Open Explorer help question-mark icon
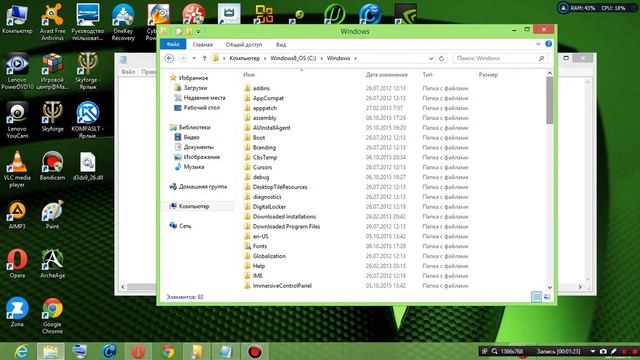Viewport: 640px width, 360px height. [x=549, y=44]
